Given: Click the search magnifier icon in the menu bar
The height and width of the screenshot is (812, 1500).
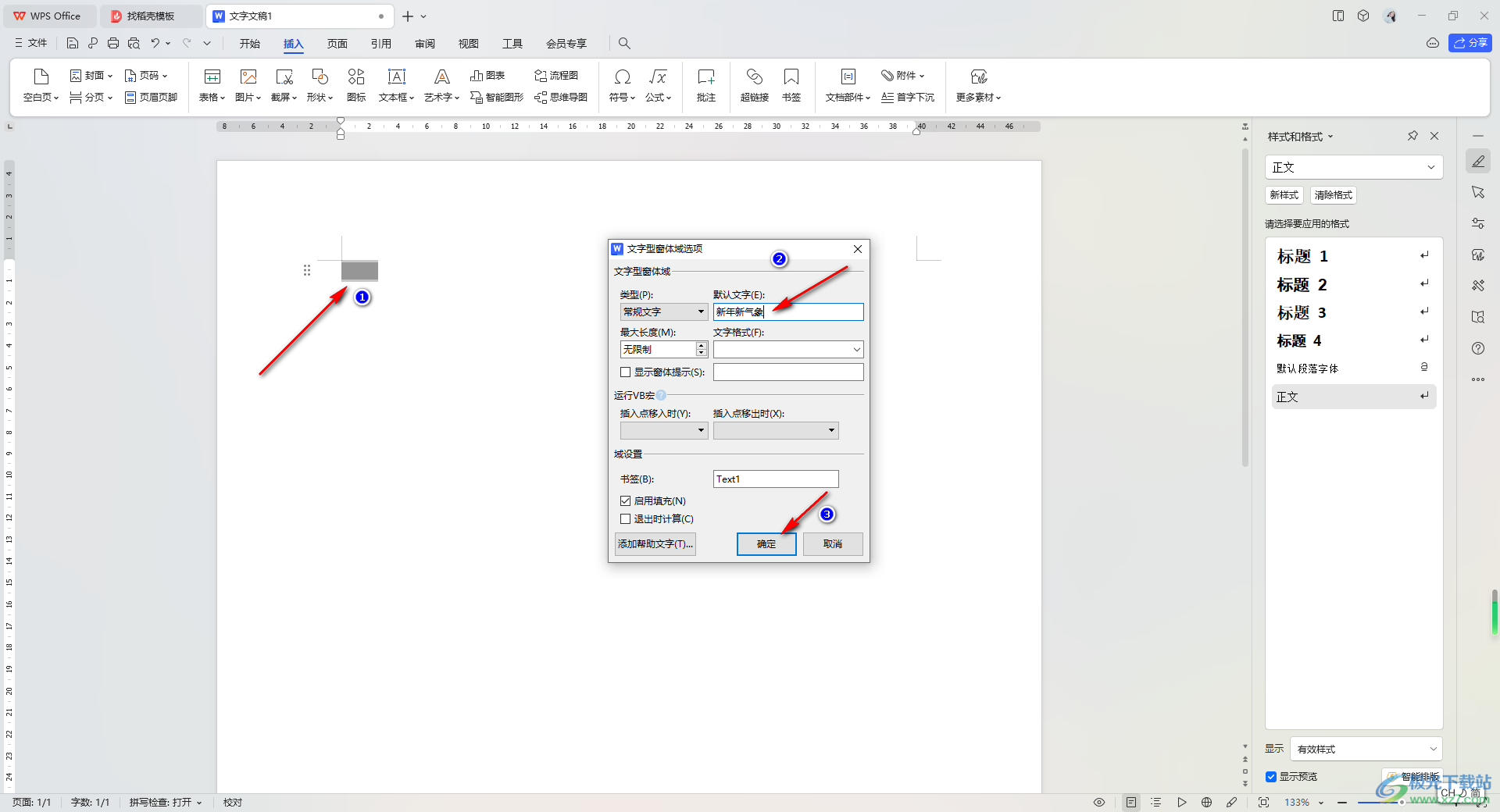Looking at the screenshot, I should point(624,44).
